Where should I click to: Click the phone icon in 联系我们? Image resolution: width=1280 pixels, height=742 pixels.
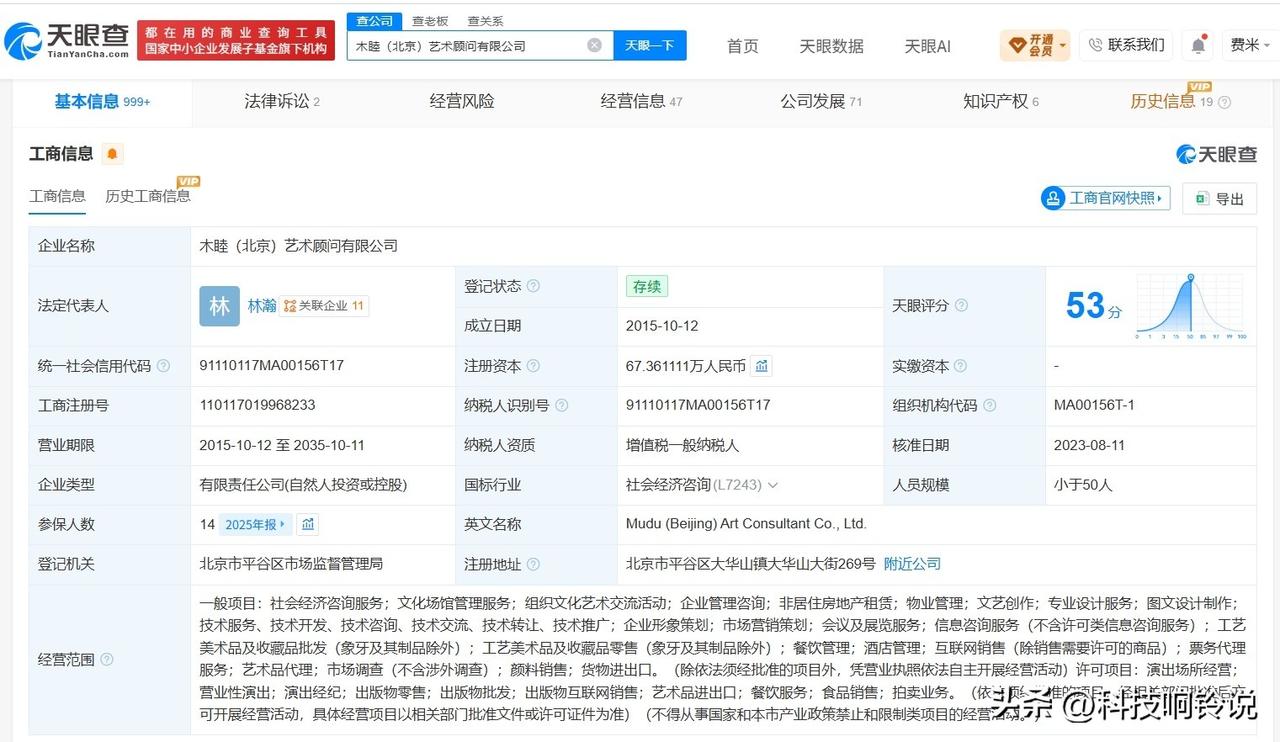click(x=1095, y=45)
